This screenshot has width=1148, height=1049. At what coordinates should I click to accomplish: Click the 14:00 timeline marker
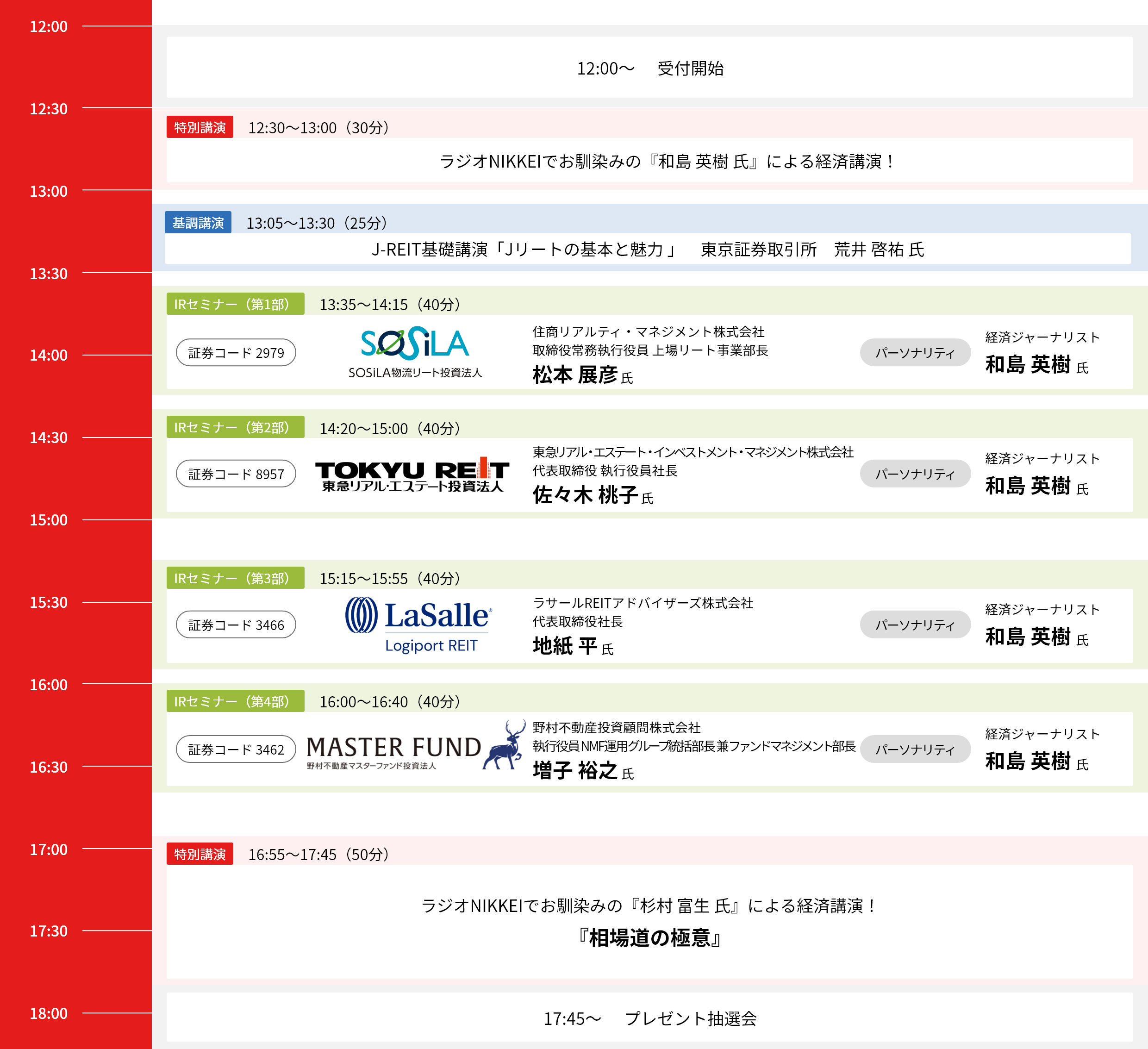(49, 355)
